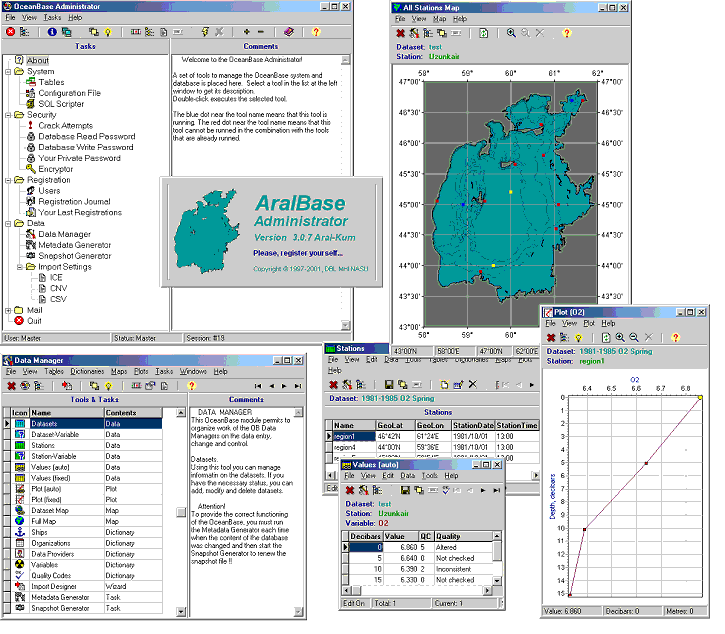This screenshot has width=725, height=634.
Task: Click vertical scrollbar thumb in Values table
Action: click(497, 551)
